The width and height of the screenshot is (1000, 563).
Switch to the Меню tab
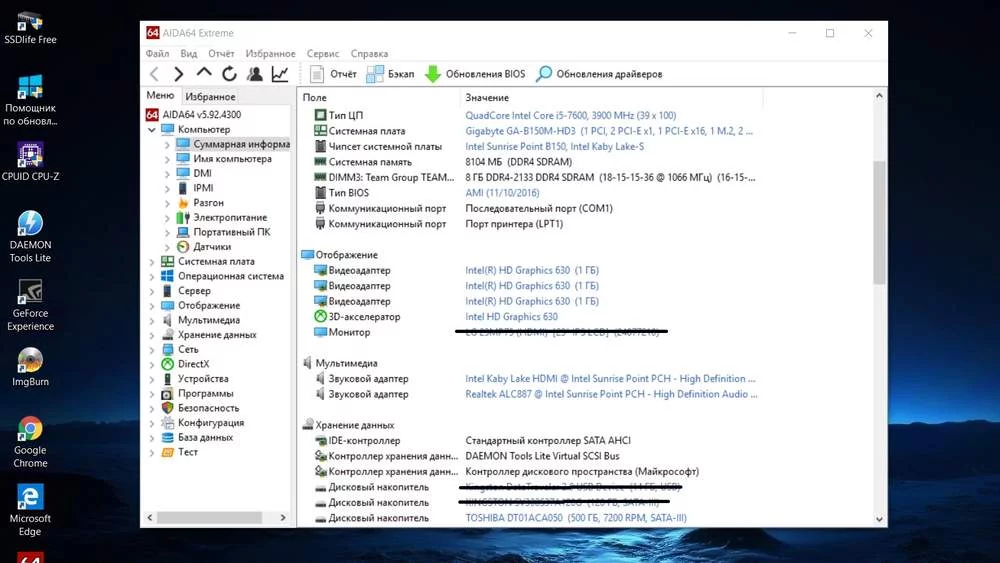point(160,96)
